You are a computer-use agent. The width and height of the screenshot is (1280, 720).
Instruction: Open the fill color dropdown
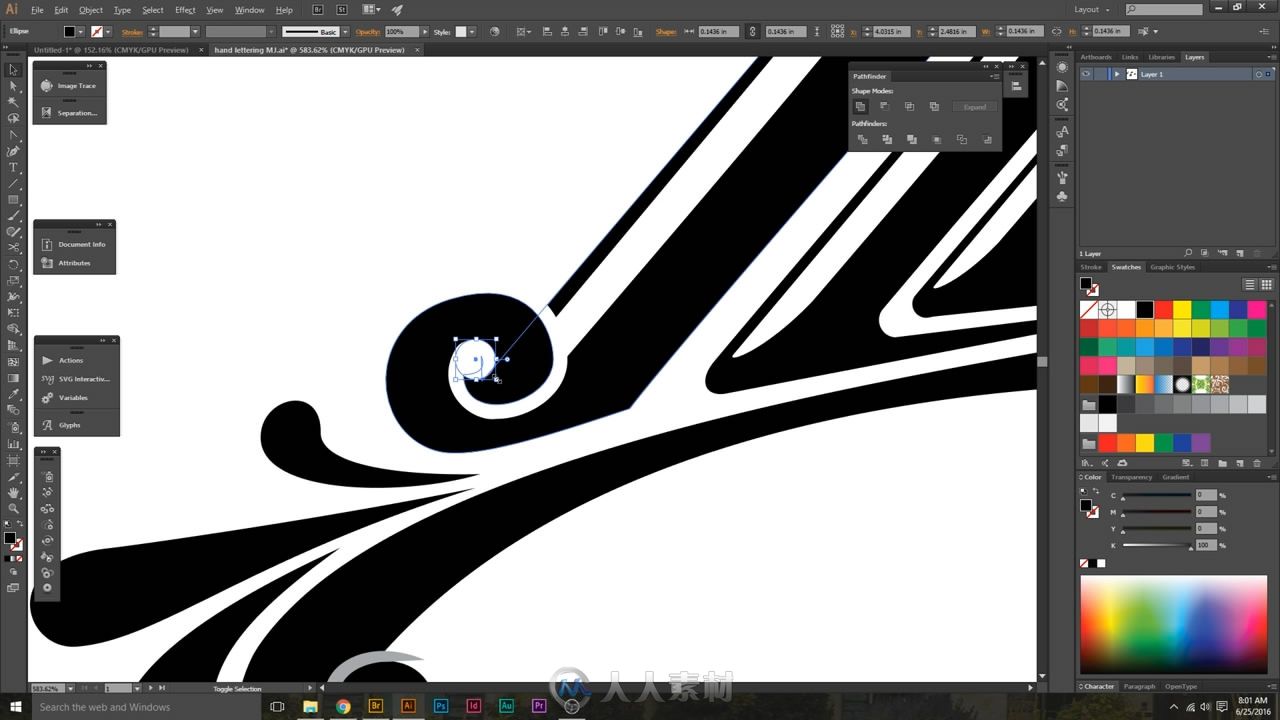coord(83,32)
